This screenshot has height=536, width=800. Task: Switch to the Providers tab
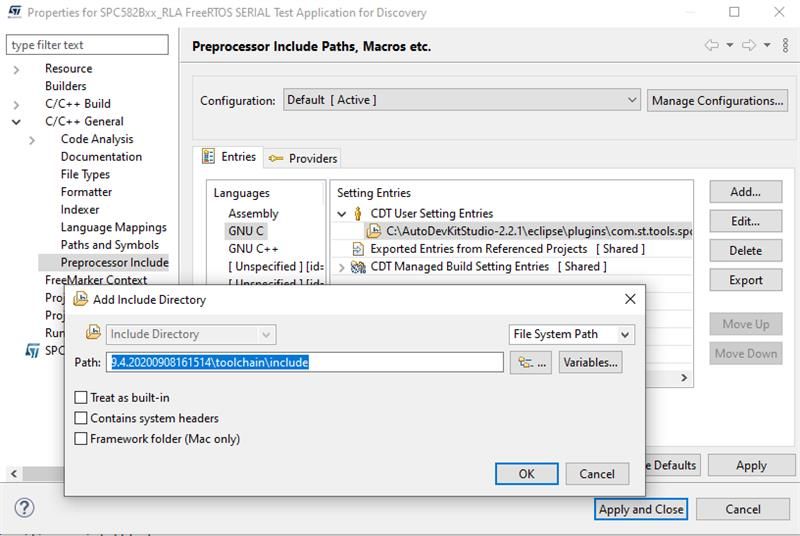[303, 158]
